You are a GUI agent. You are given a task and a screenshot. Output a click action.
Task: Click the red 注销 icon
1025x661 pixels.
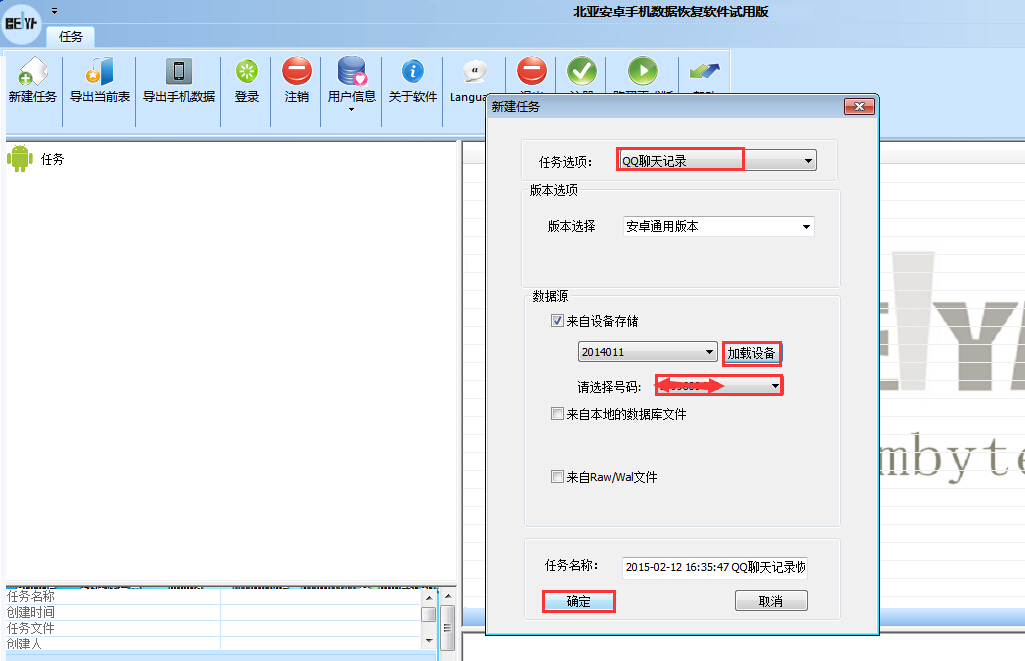click(x=297, y=71)
